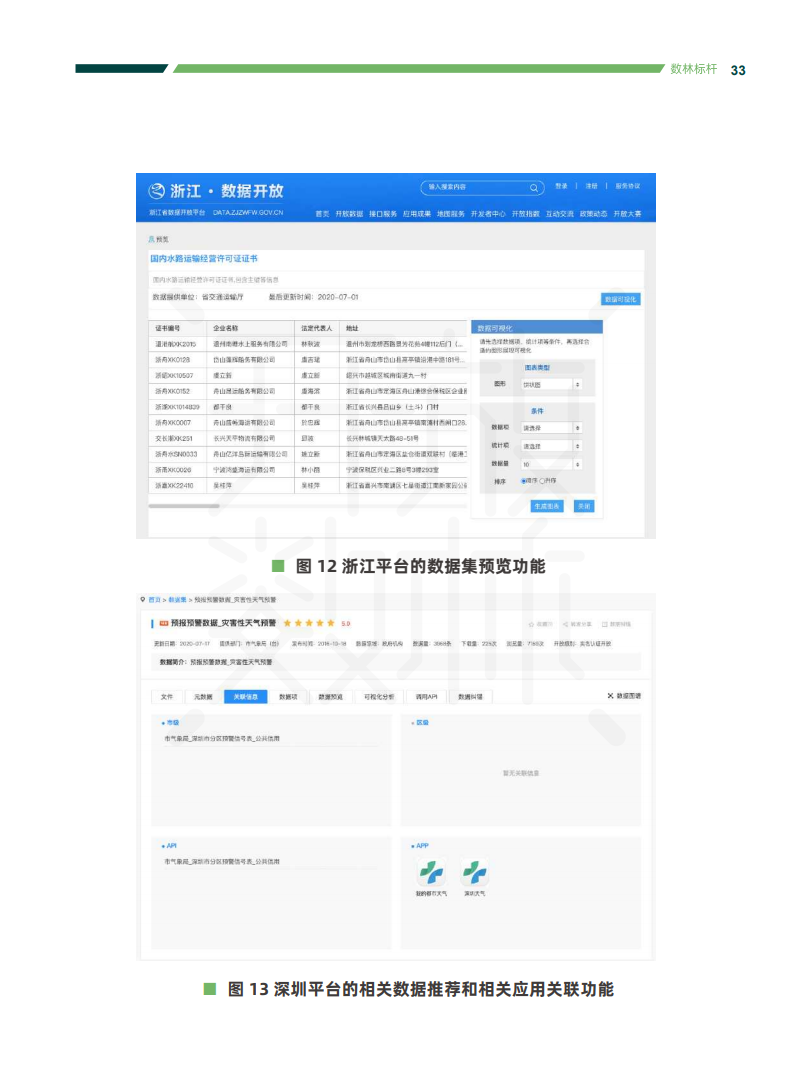Click the location pin breadcrumb icon
The image size is (793, 1077).
(143, 599)
